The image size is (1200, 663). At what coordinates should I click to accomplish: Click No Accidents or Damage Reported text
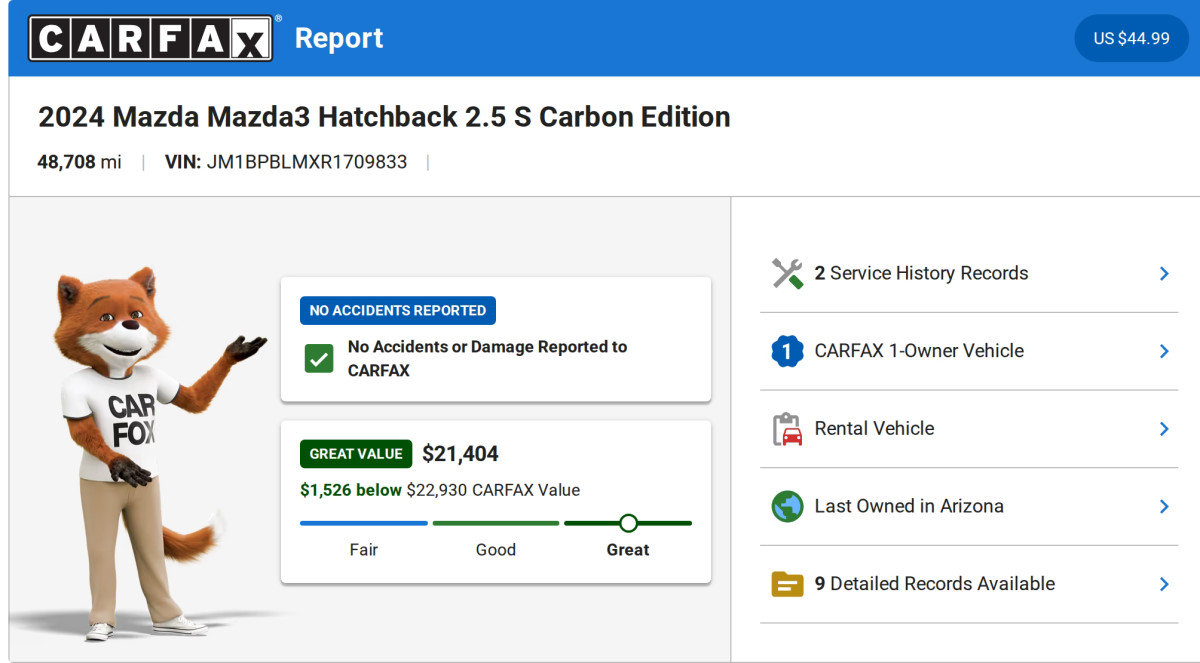tap(487, 358)
